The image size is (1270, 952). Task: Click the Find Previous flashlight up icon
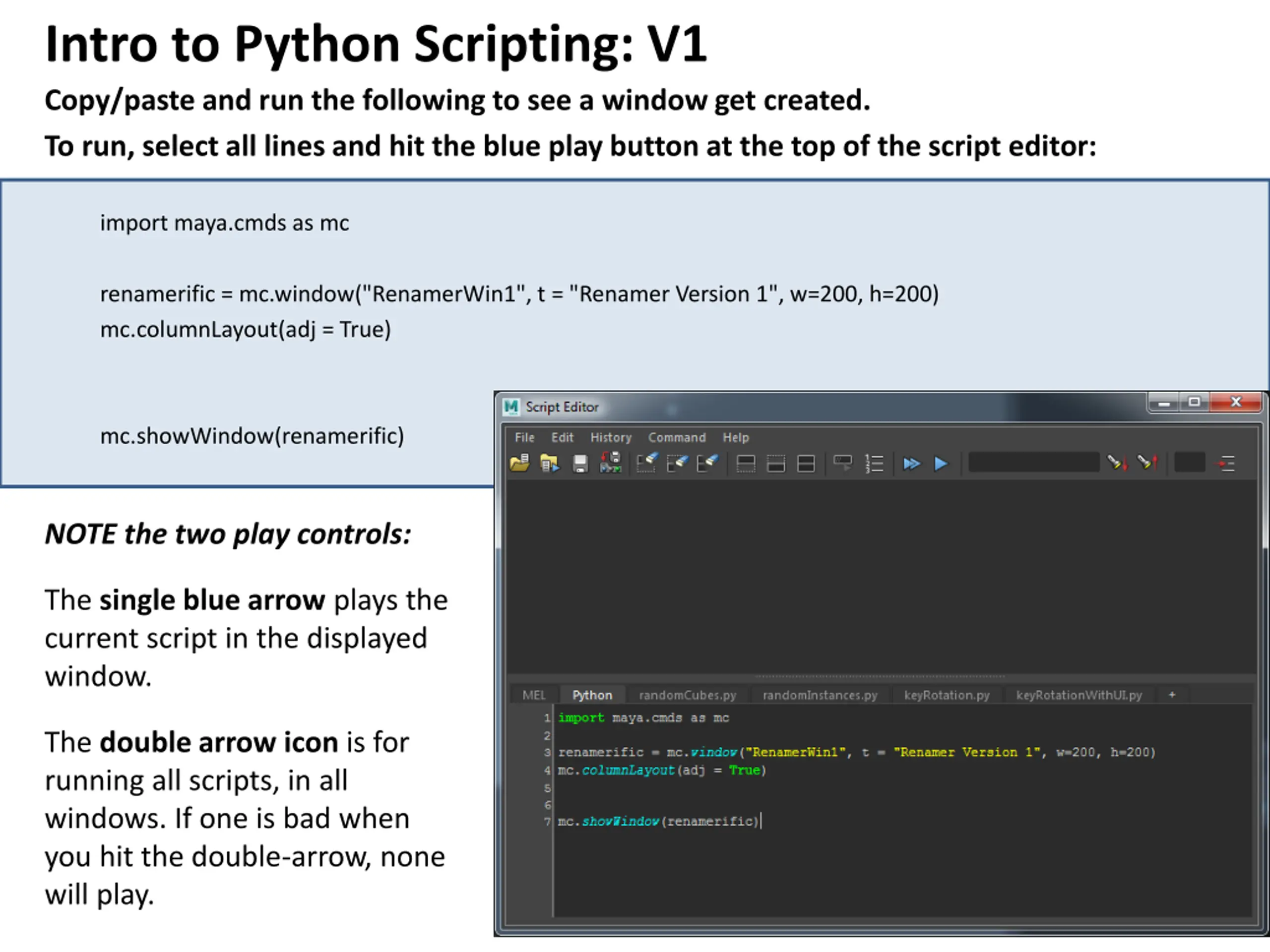point(1147,463)
